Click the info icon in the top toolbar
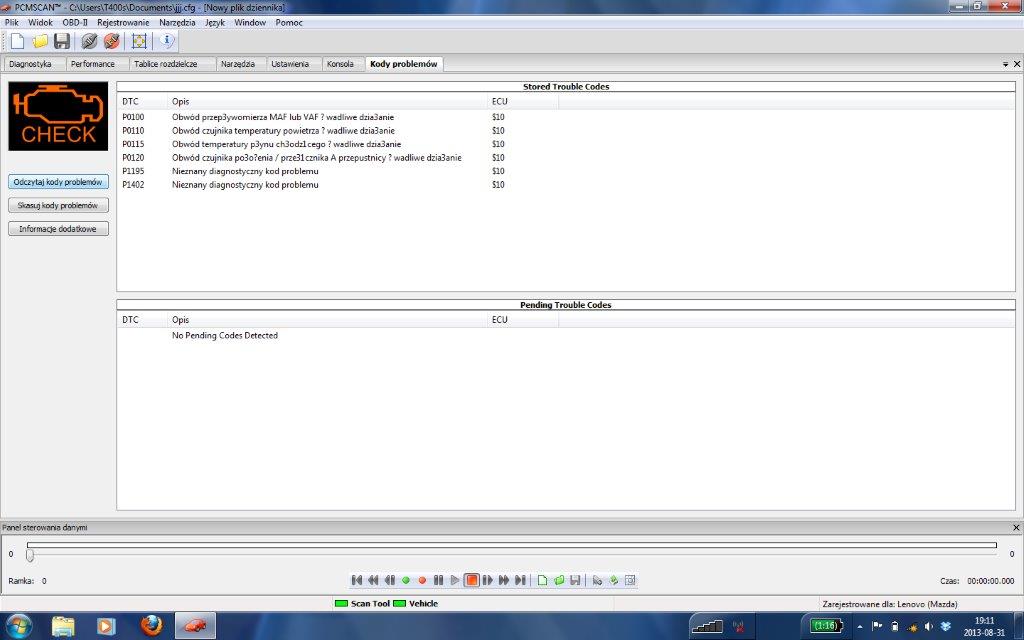1024x640 pixels. pos(167,41)
